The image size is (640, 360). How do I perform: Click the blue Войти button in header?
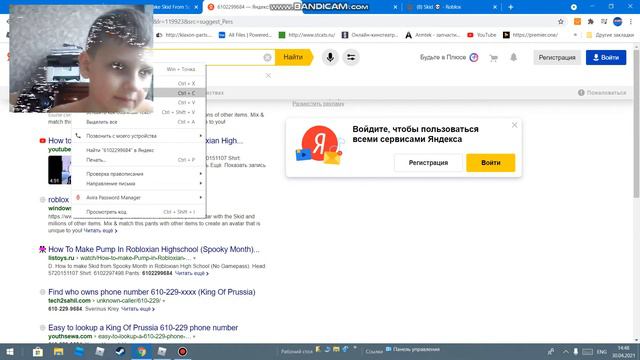coord(606,58)
